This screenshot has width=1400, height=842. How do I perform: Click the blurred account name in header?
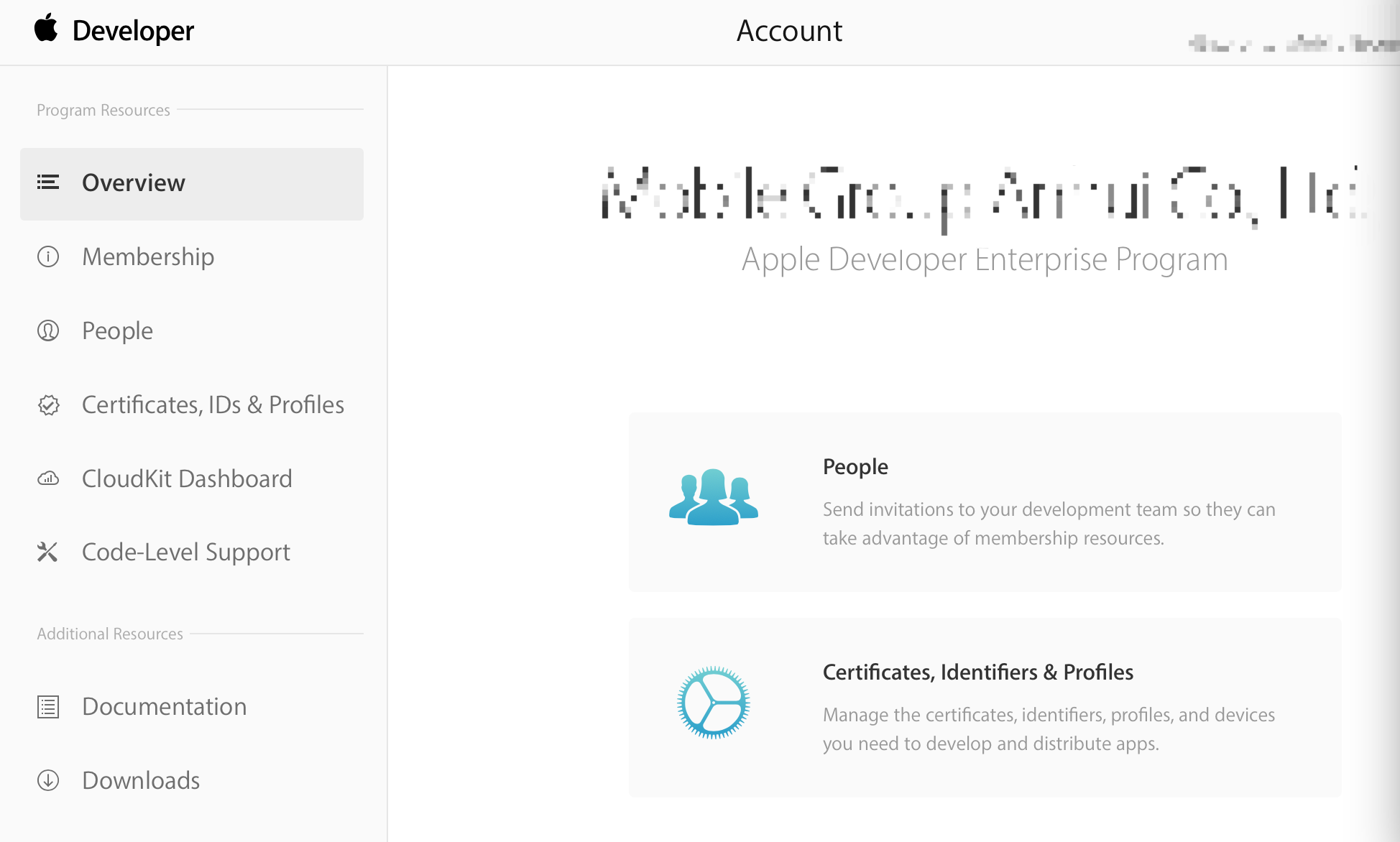coord(1292,45)
